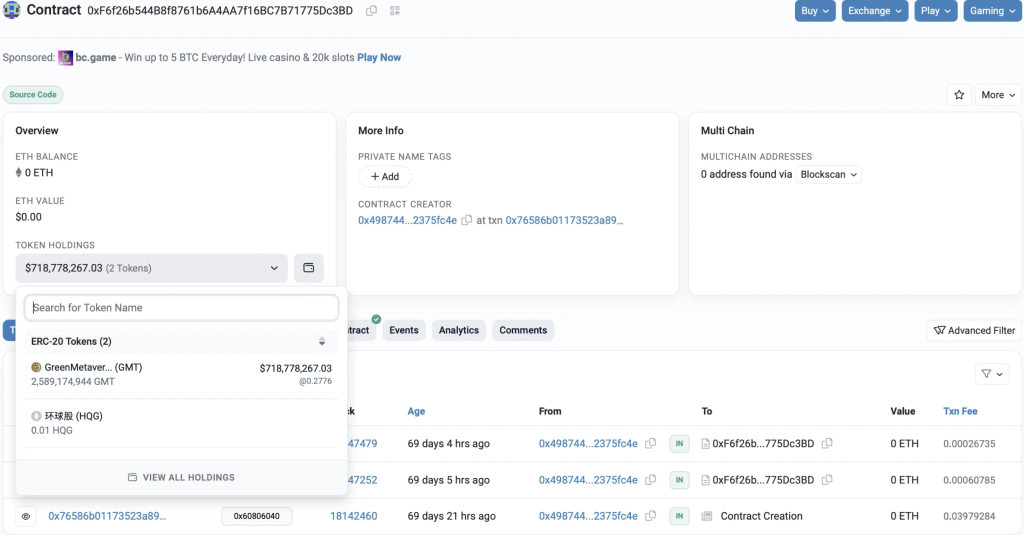Copy From address in block 47479 row

tap(650, 444)
